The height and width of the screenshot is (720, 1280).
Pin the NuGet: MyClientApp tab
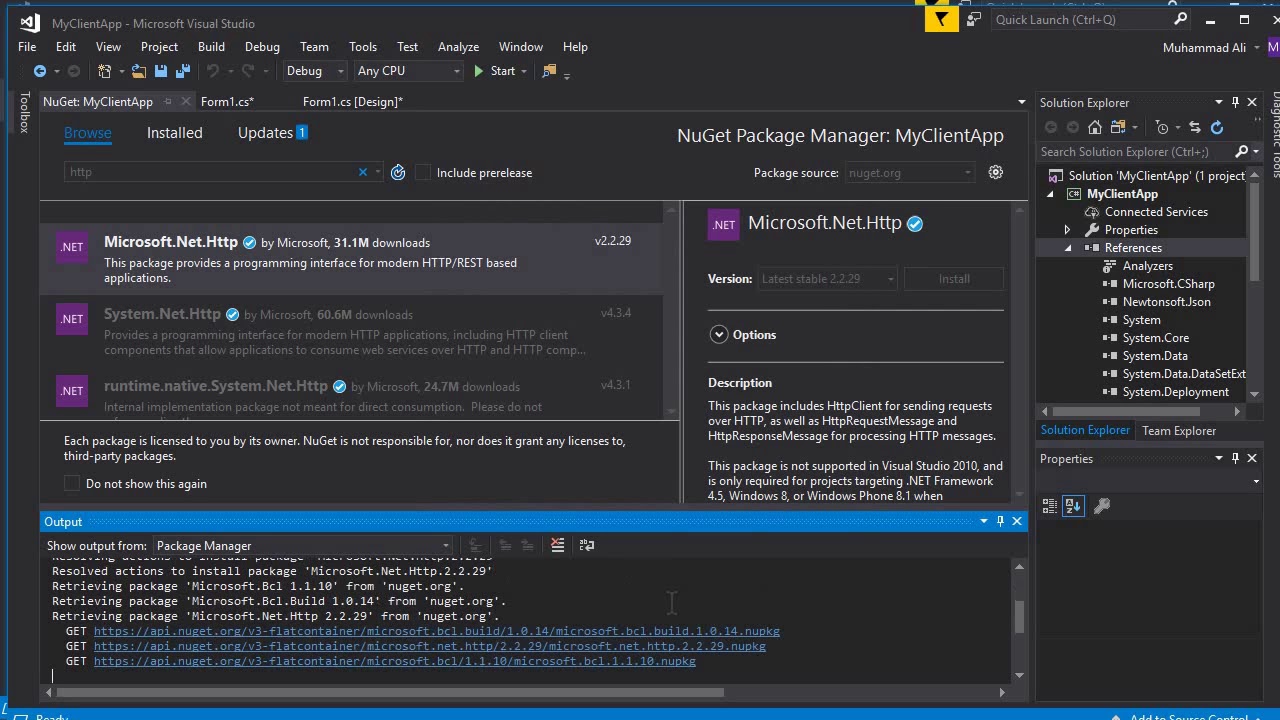[x=168, y=101]
